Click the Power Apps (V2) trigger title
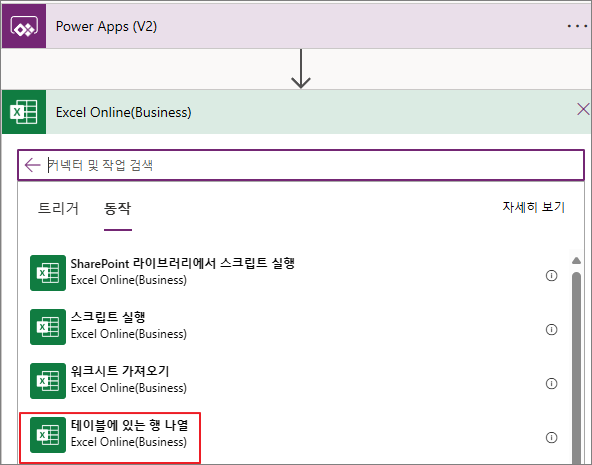 coord(106,26)
